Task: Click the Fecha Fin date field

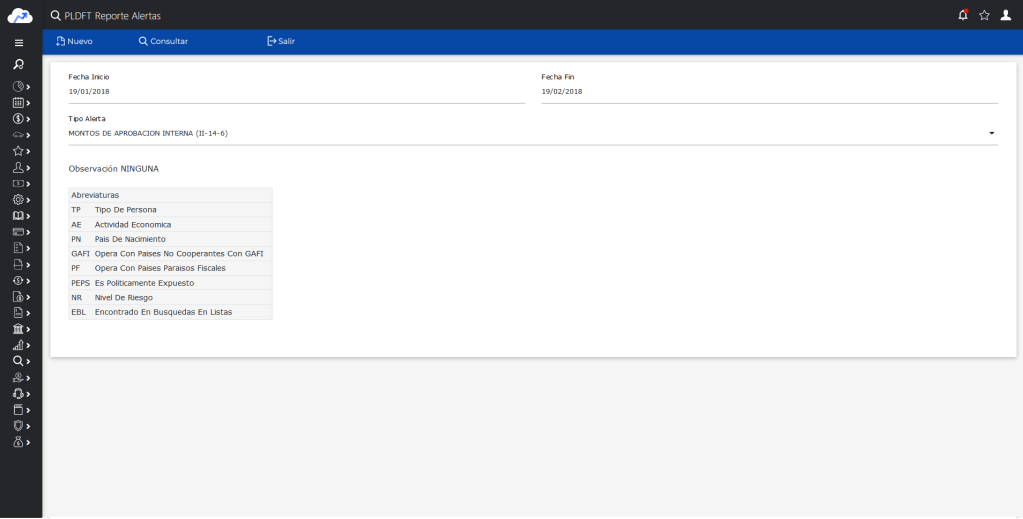Action: pyautogui.click(x=769, y=92)
